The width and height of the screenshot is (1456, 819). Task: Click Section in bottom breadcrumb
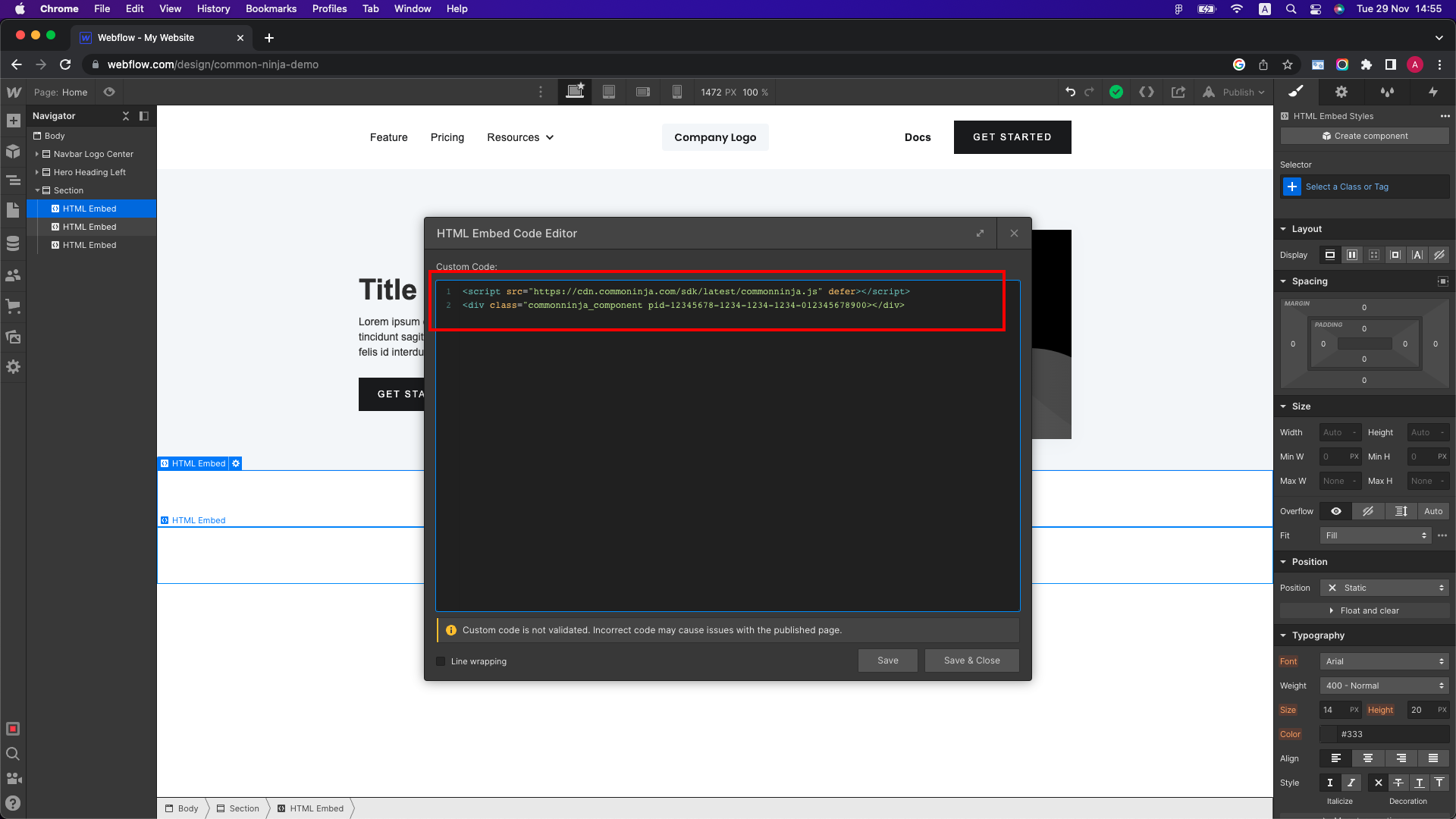[x=238, y=808]
